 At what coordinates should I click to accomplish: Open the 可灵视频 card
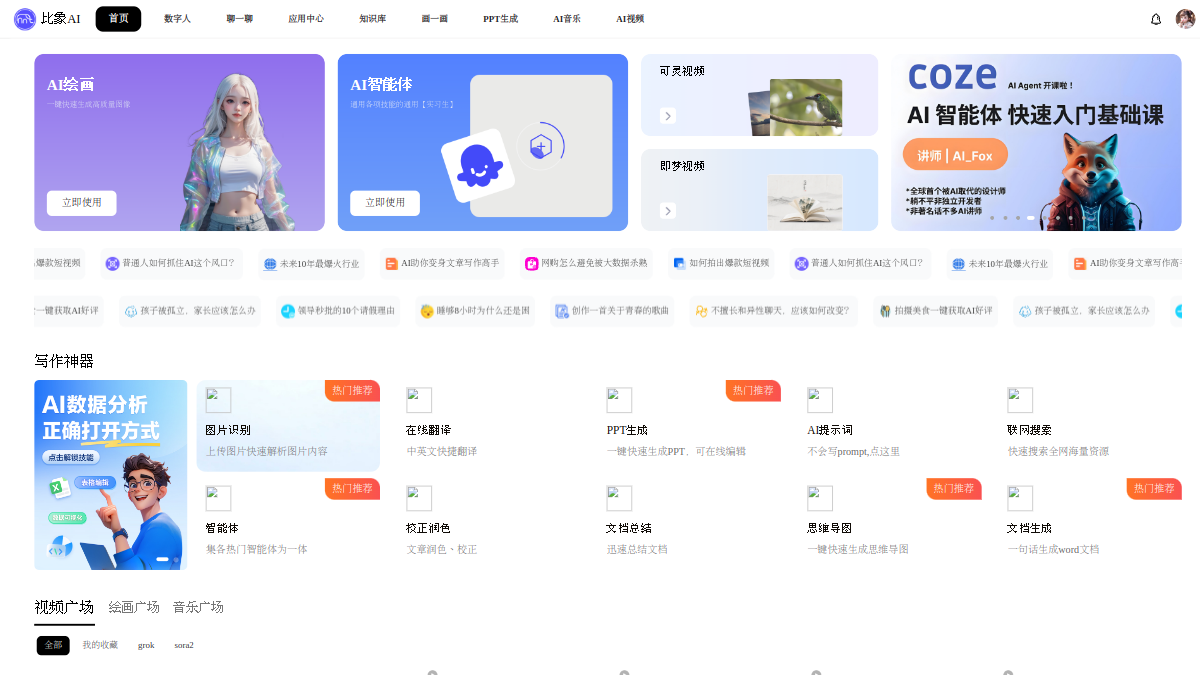pos(759,95)
